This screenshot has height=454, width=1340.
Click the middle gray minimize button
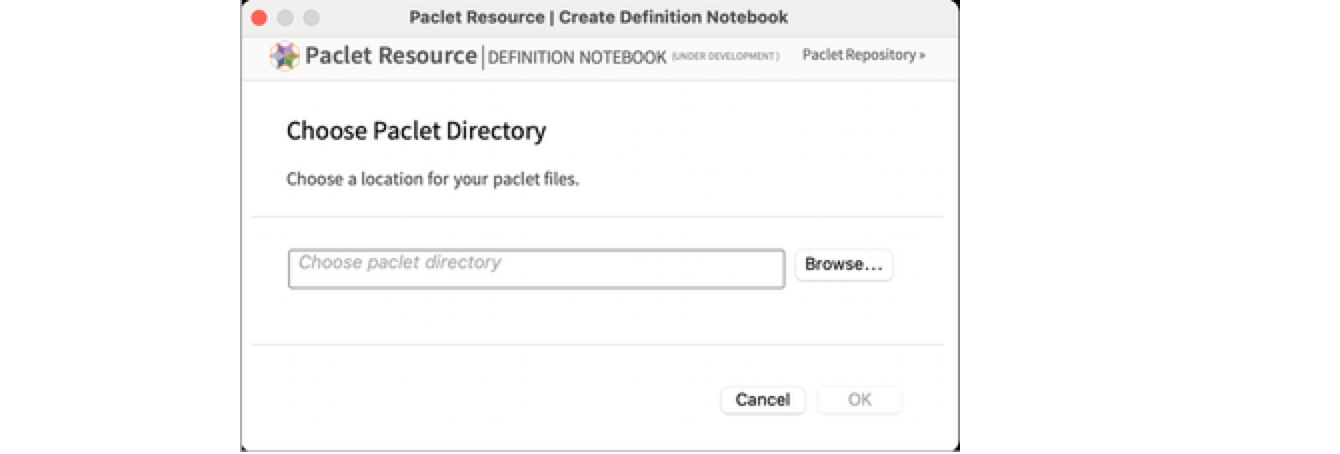click(285, 18)
